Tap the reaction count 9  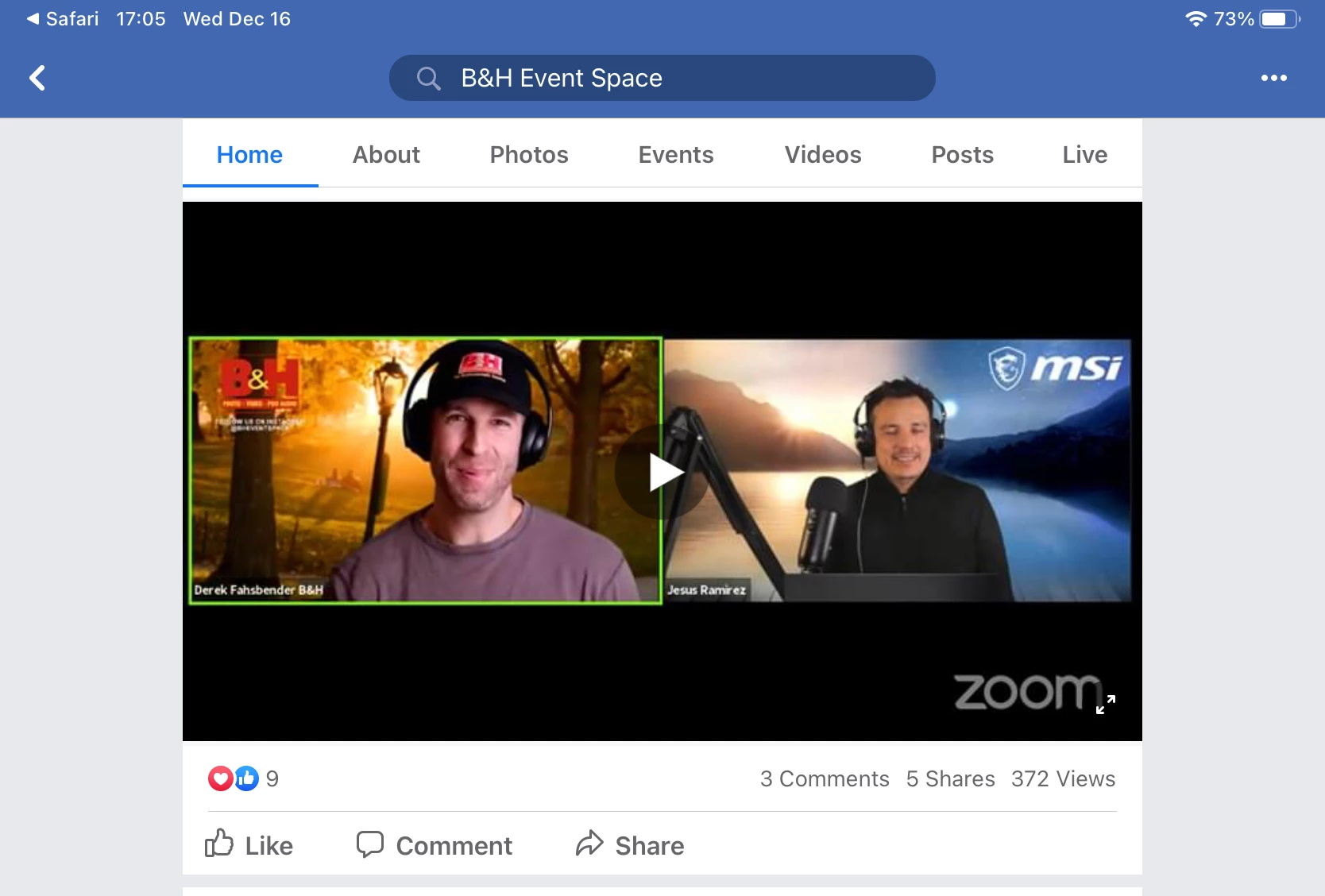[x=272, y=778]
